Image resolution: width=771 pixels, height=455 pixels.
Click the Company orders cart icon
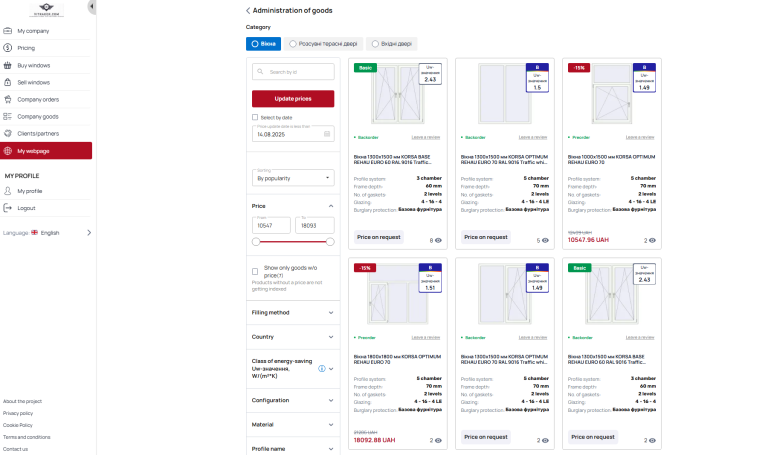tap(7, 99)
